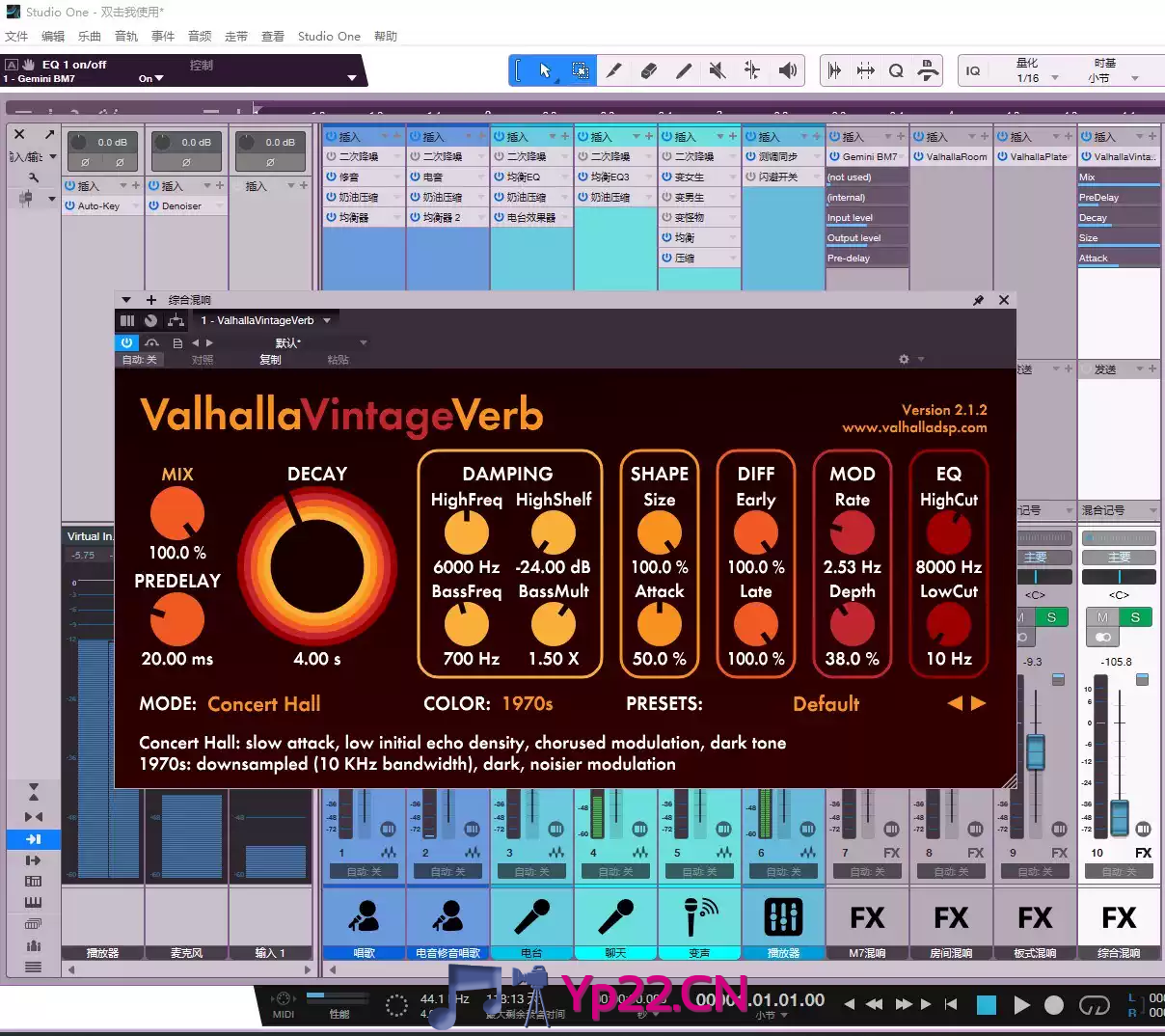Show the instruments piano-keys panel icon

(33, 903)
